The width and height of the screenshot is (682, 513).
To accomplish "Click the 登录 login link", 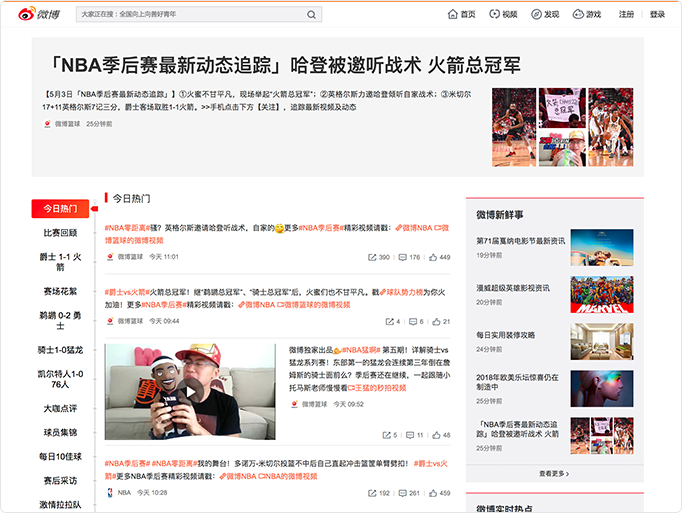I will 657,14.
